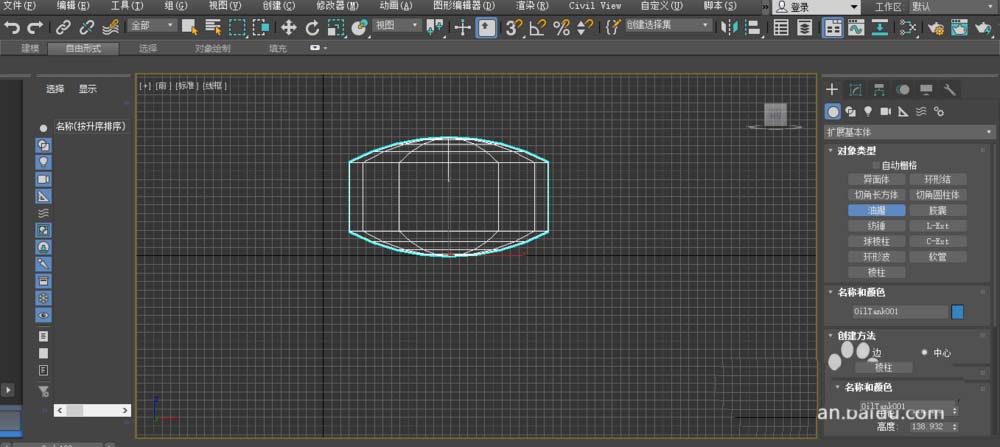Viewport: 1000px width, 447px height.
Task: Toggle the 3D Snaps icon
Action: tap(513, 27)
